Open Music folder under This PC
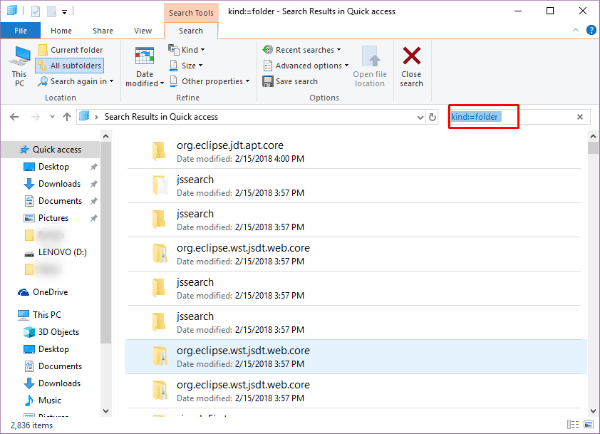 (49, 400)
